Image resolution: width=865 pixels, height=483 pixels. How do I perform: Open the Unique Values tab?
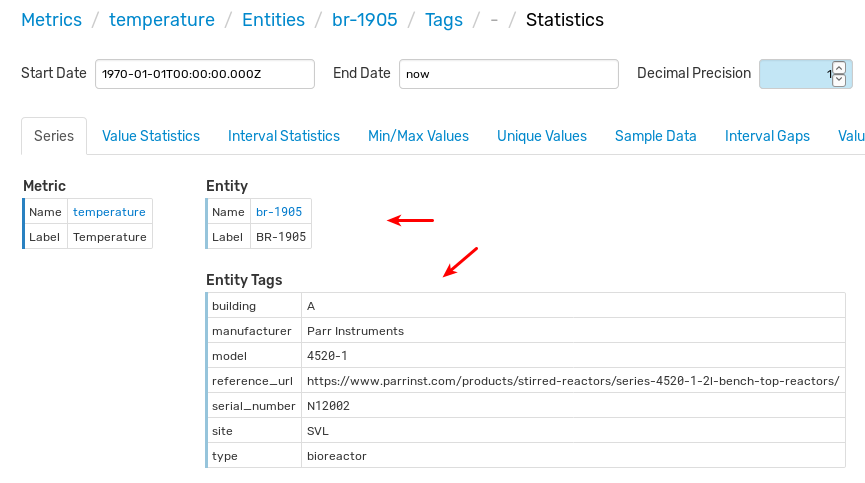click(542, 136)
